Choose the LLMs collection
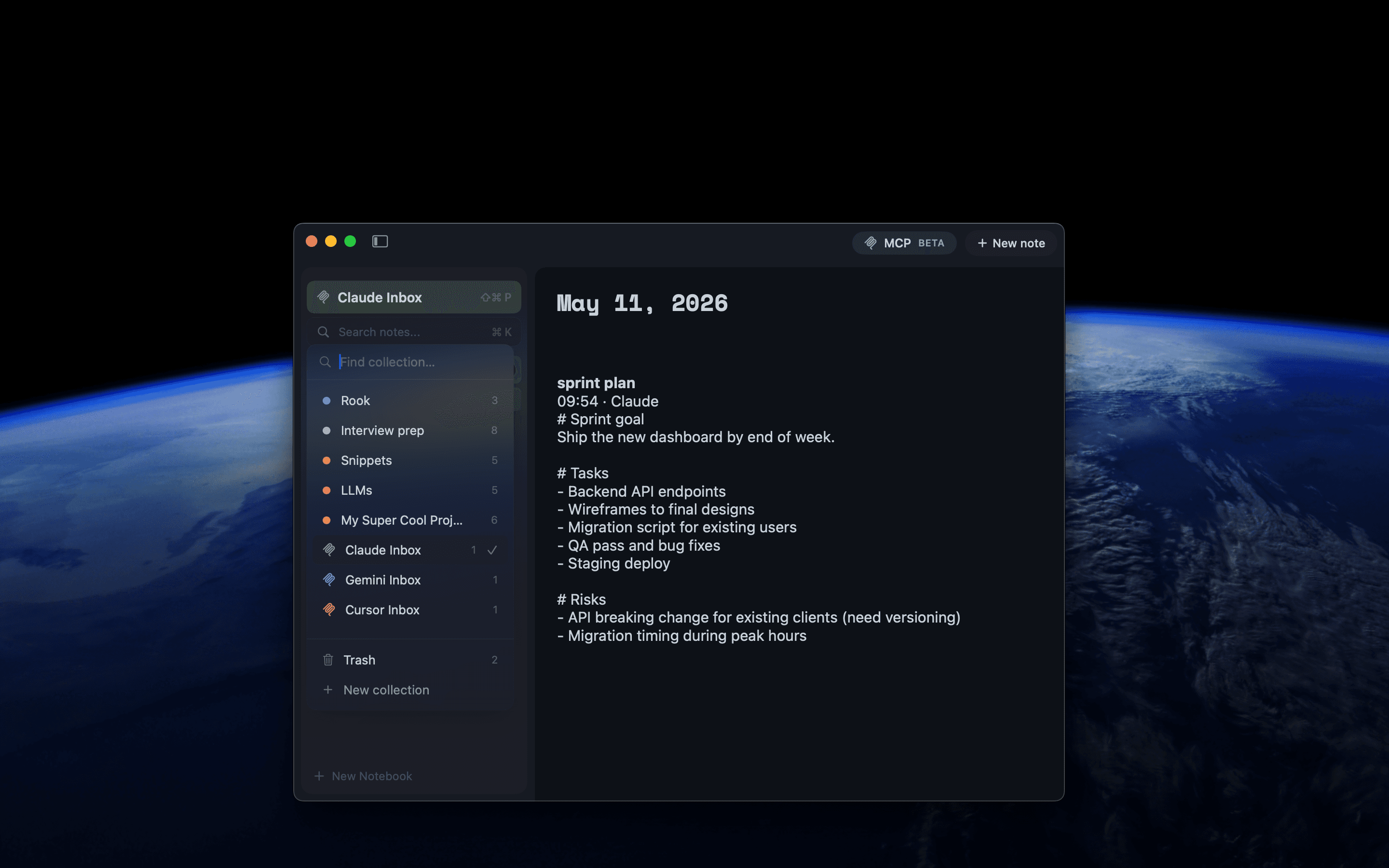The image size is (1389, 868). point(411,489)
